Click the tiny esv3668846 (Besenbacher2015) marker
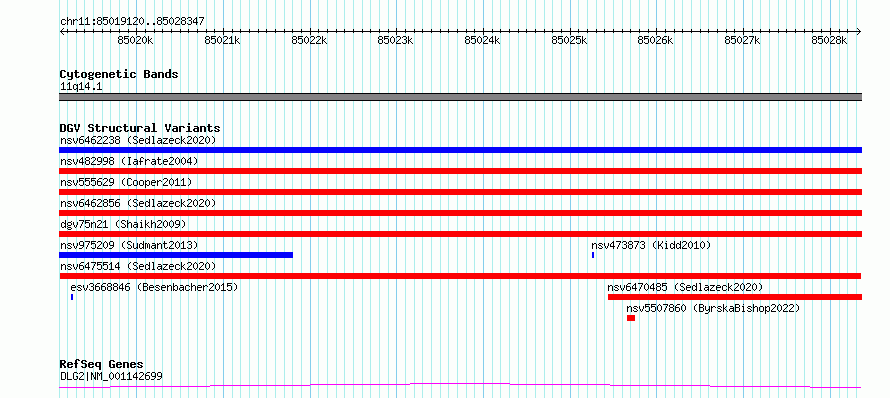 pos(72,297)
